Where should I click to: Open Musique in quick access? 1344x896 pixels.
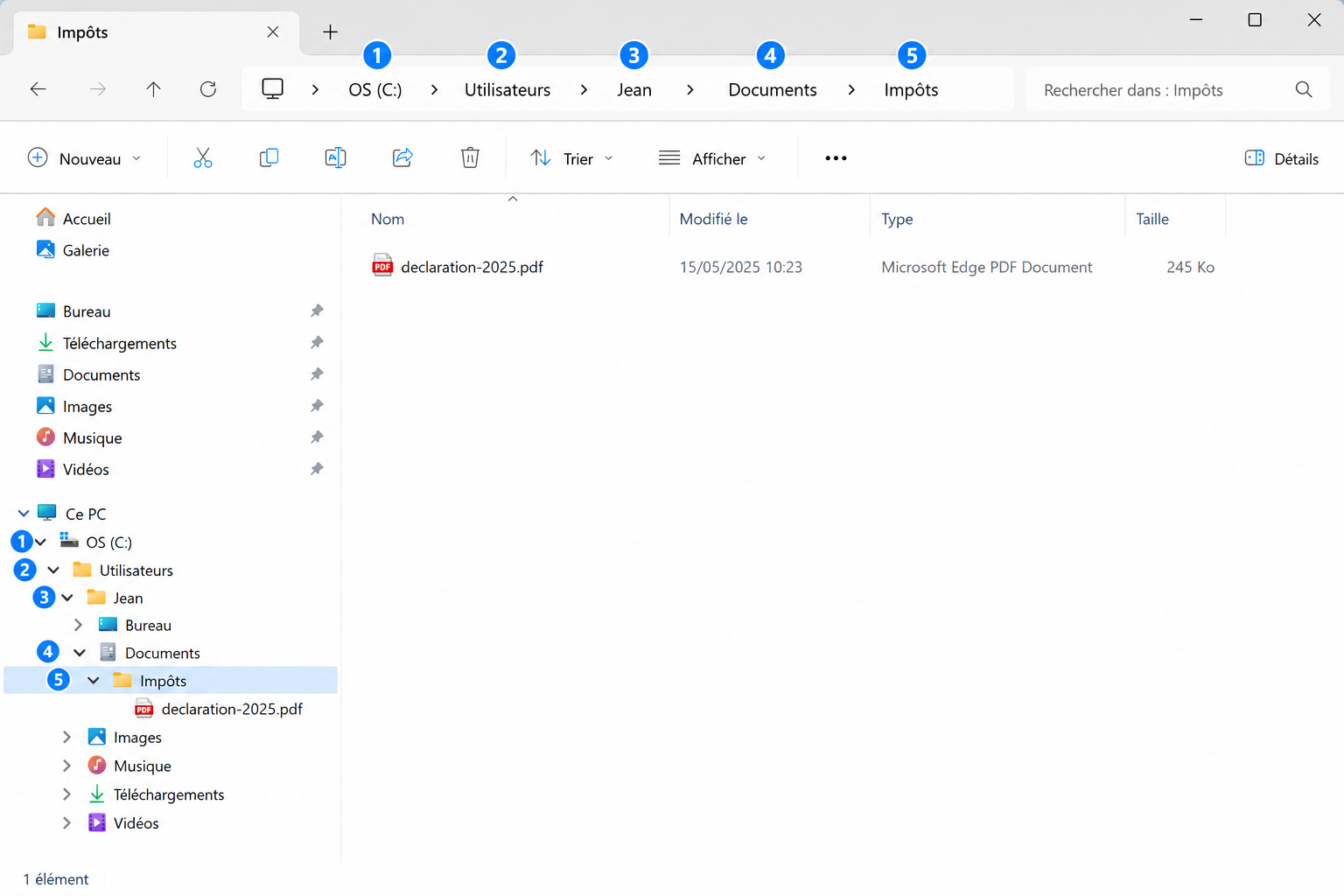[93, 437]
